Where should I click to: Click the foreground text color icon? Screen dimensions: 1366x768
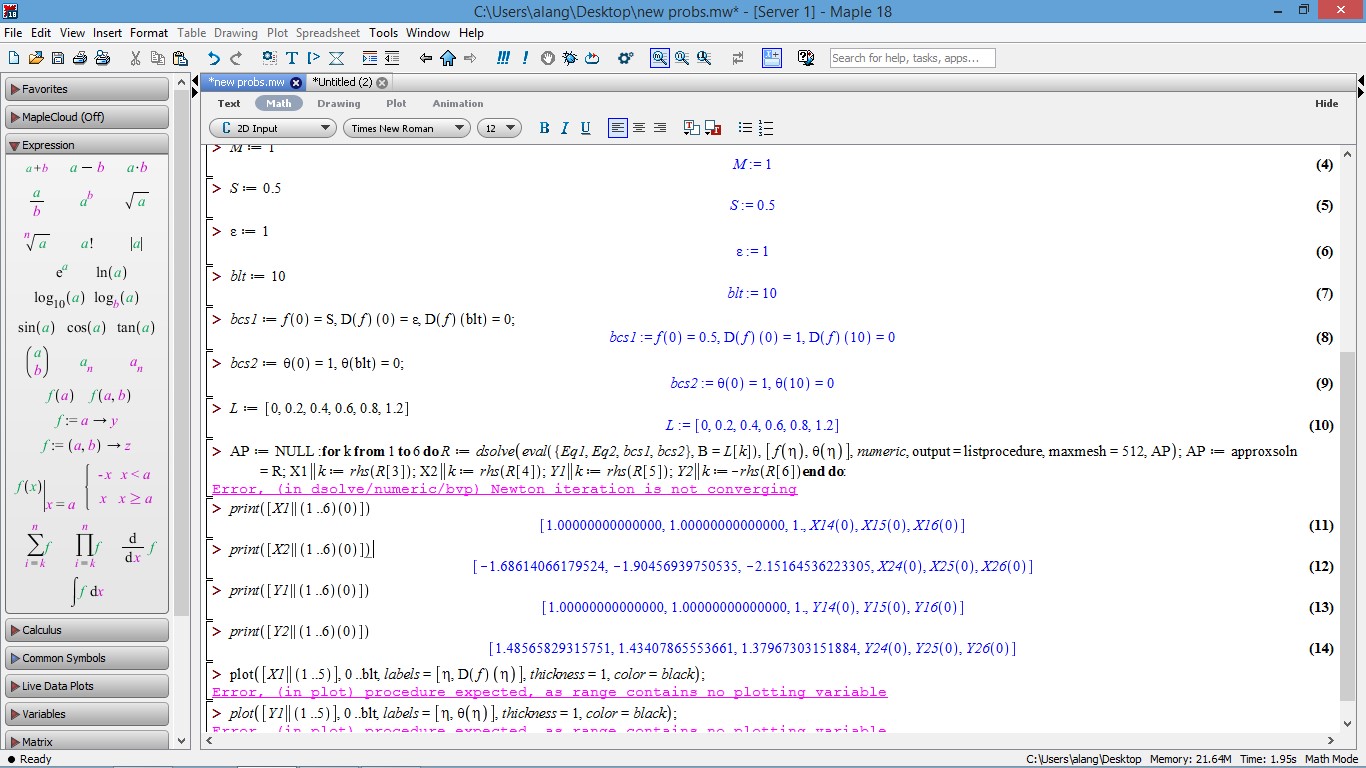point(691,128)
